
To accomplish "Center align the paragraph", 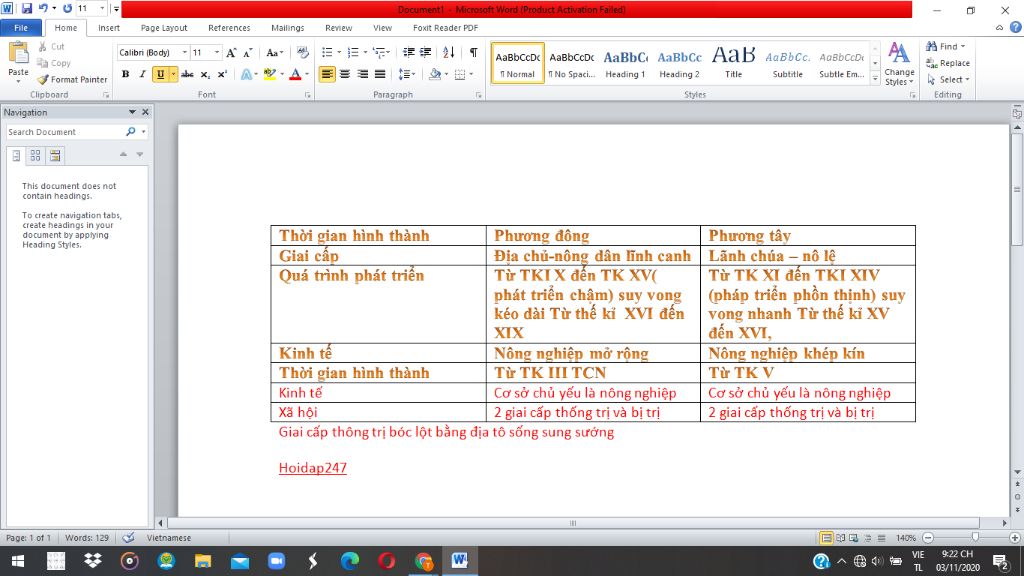I will coord(345,74).
